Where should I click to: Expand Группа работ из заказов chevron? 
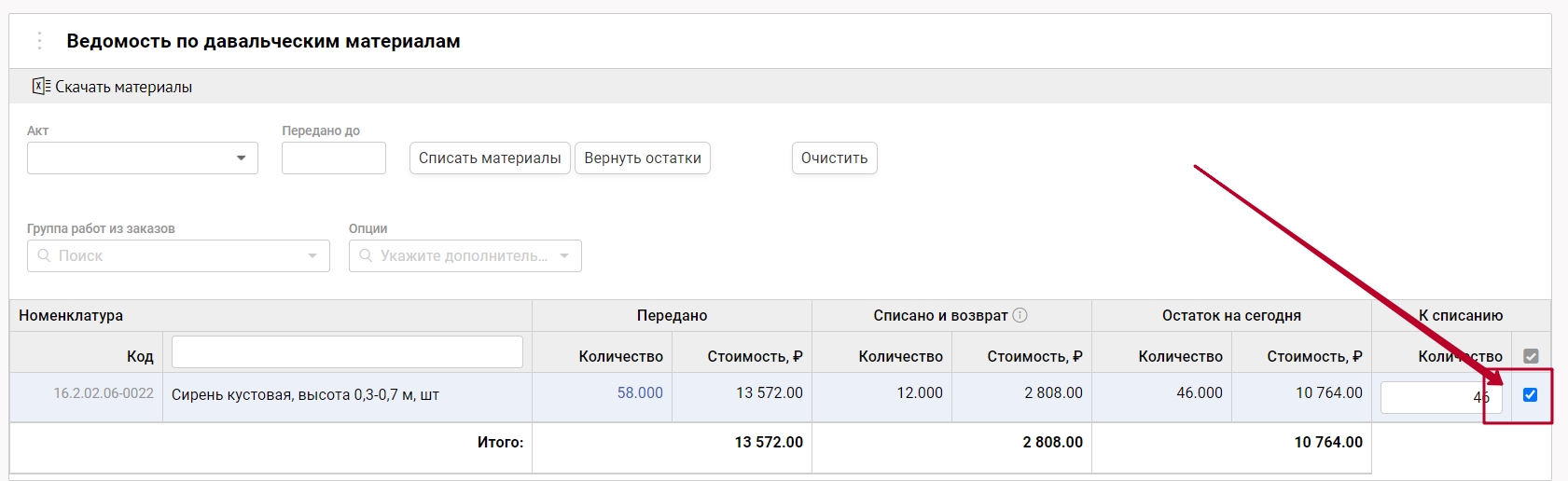[x=312, y=255]
